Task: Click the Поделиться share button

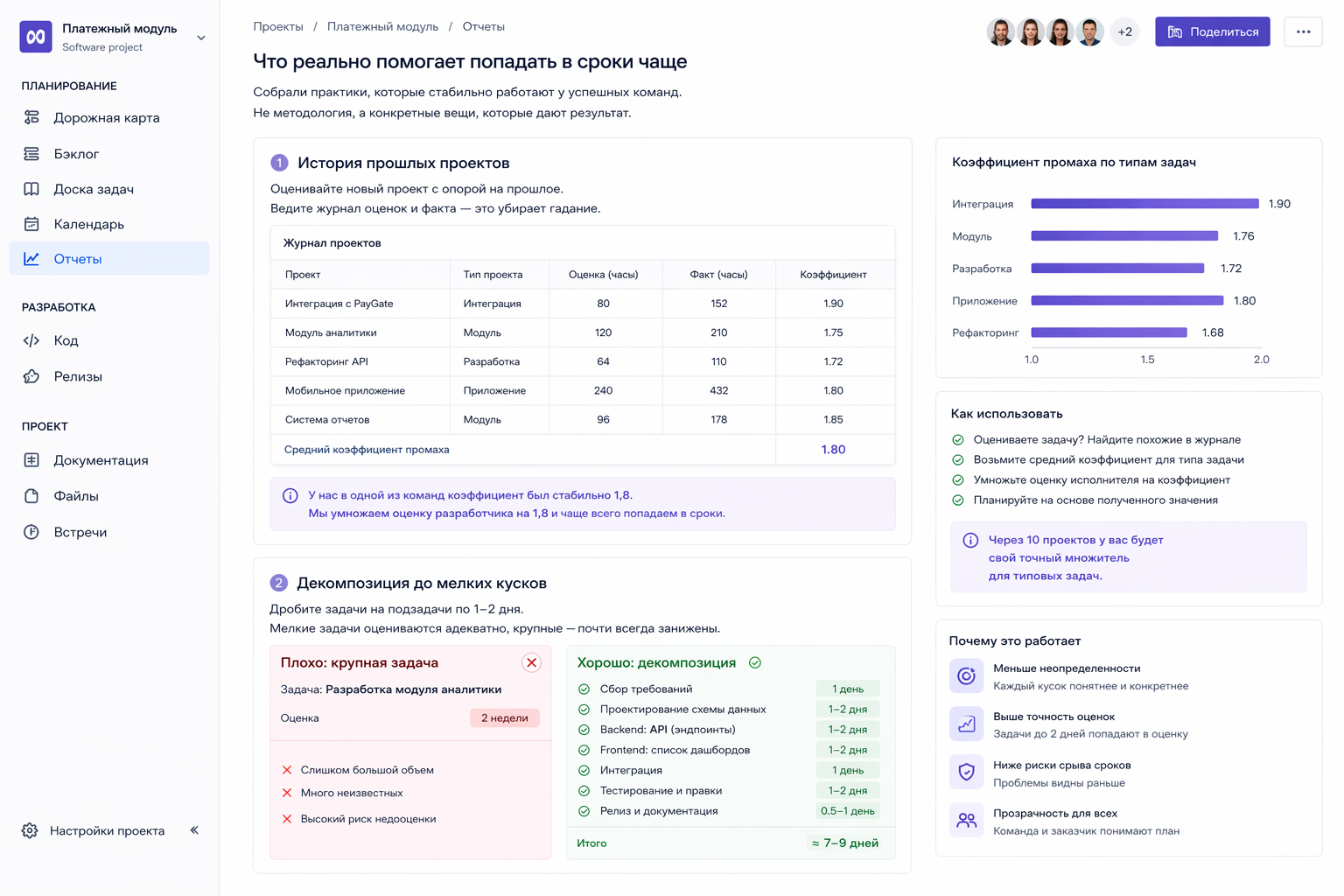Action: [1212, 31]
